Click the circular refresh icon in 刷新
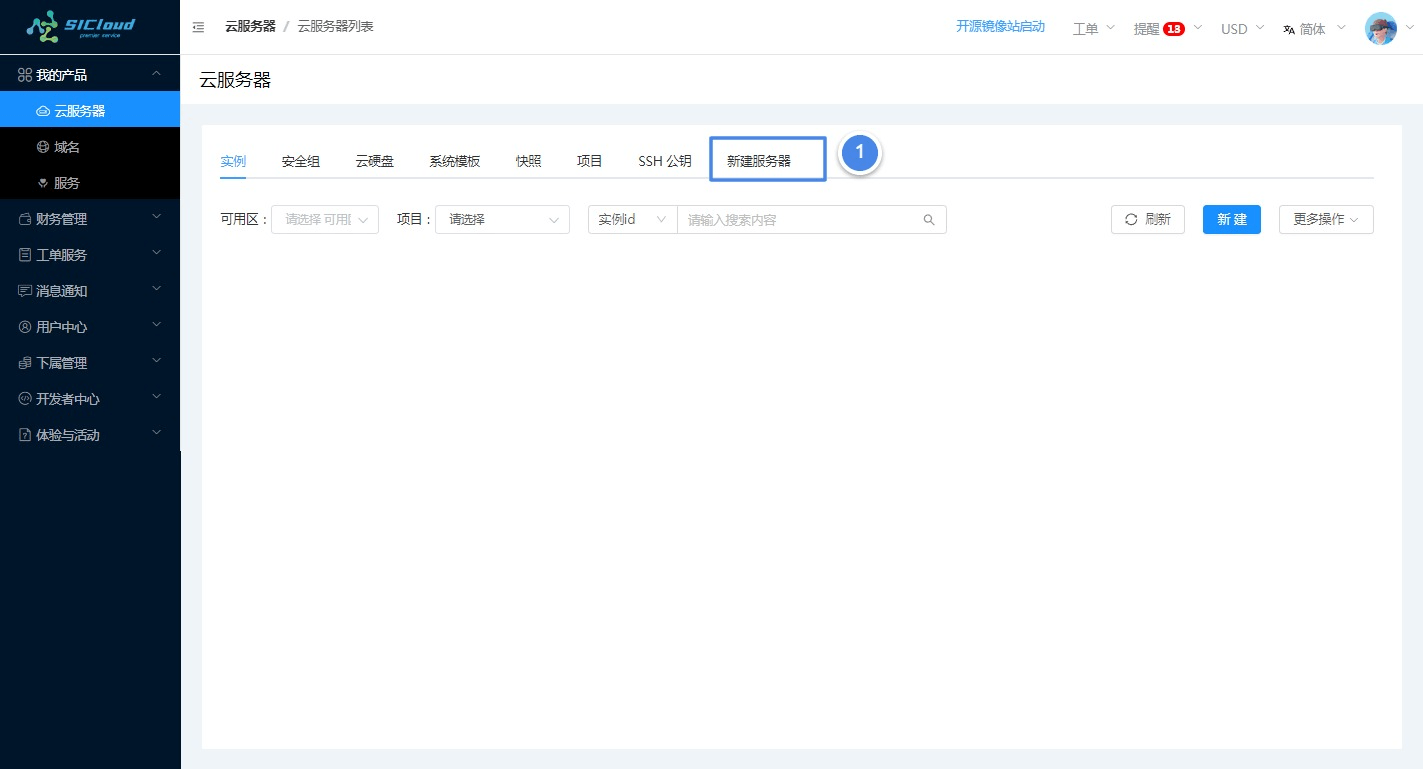The height and width of the screenshot is (769, 1423). pos(1131,219)
